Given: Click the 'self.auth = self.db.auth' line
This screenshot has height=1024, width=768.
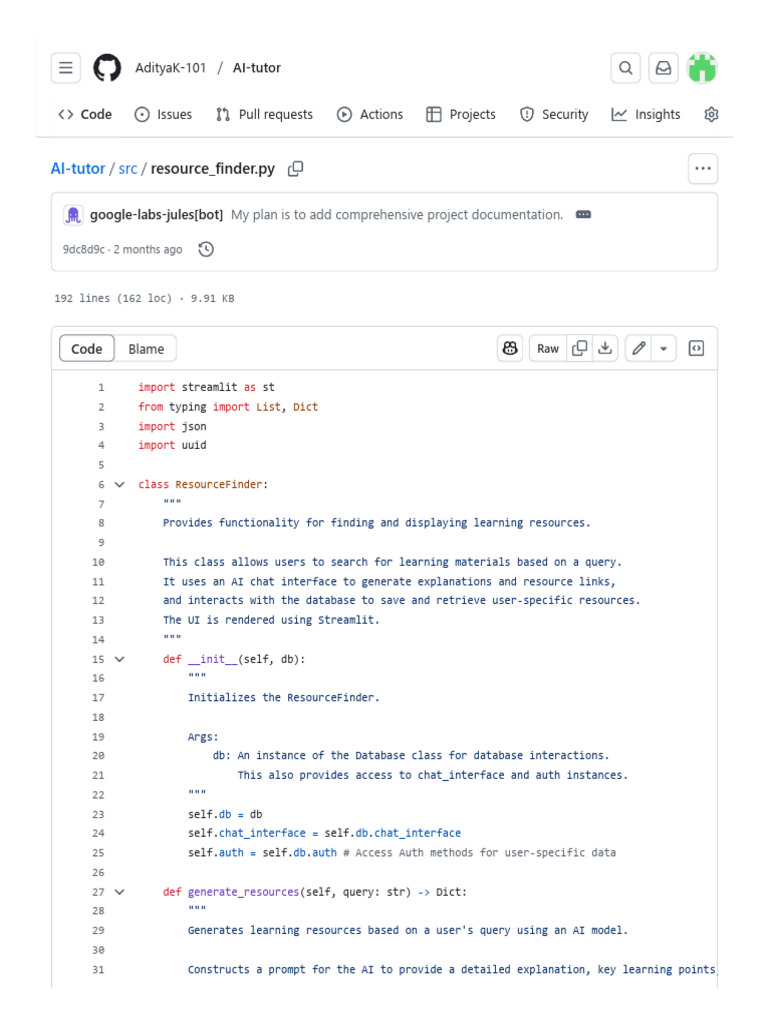Looking at the screenshot, I should click(263, 853).
